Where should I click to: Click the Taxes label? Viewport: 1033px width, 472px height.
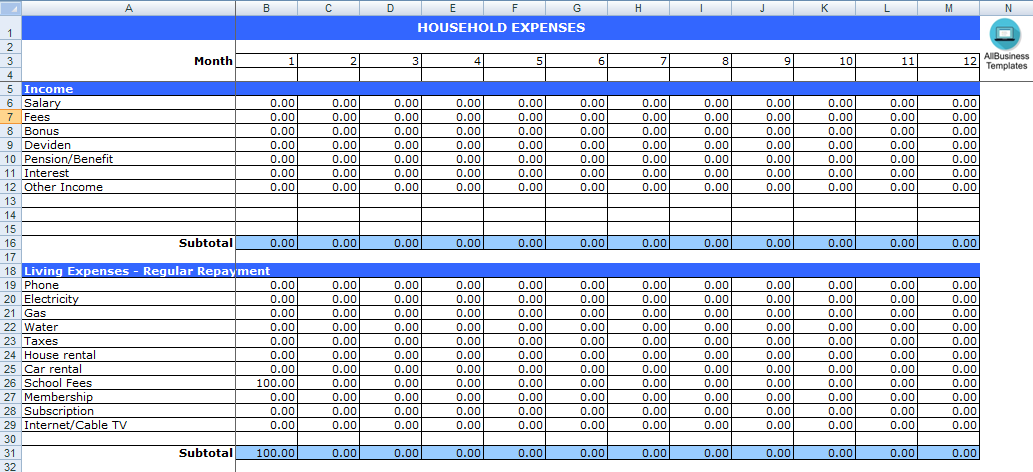coord(41,341)
